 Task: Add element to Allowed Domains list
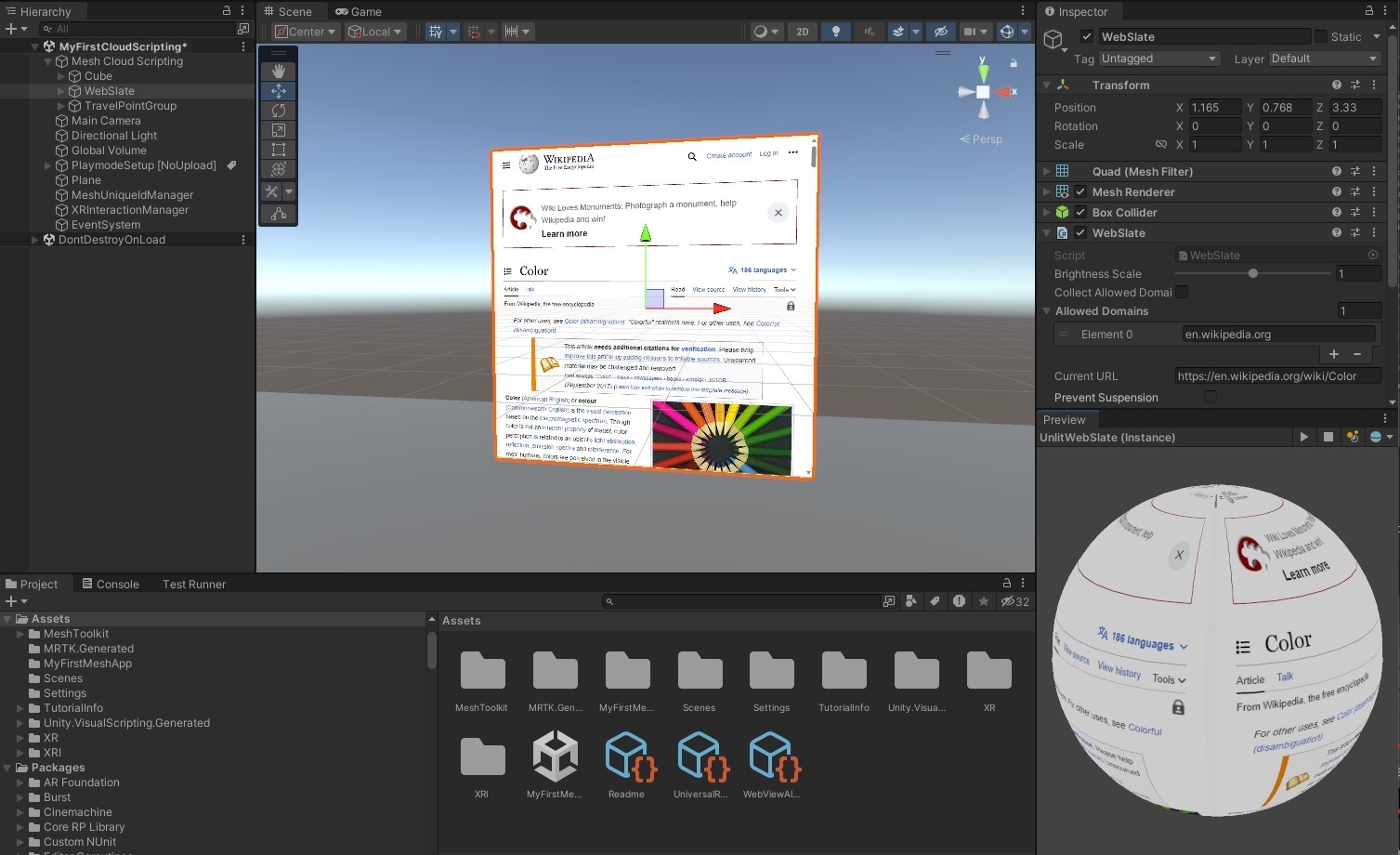(x=1334, y=354)
